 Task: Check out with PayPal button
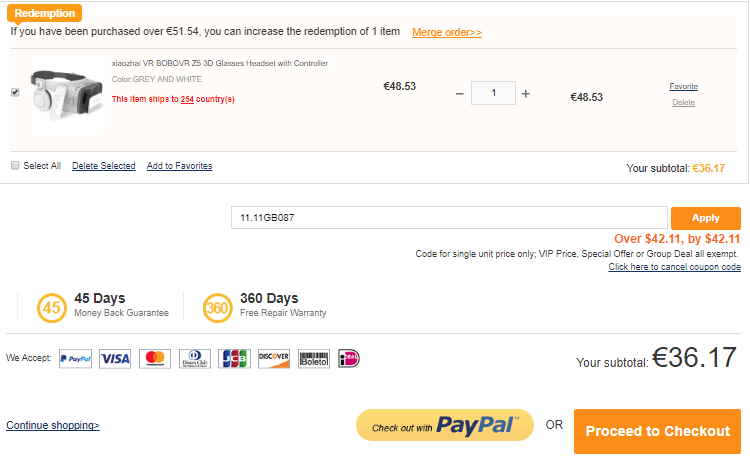445,425
